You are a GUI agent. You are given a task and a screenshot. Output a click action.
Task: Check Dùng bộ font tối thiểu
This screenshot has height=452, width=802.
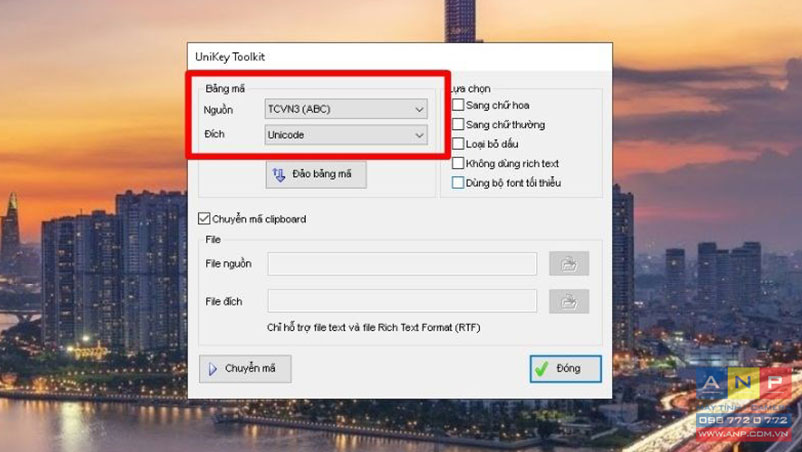[x=458, y=183]
